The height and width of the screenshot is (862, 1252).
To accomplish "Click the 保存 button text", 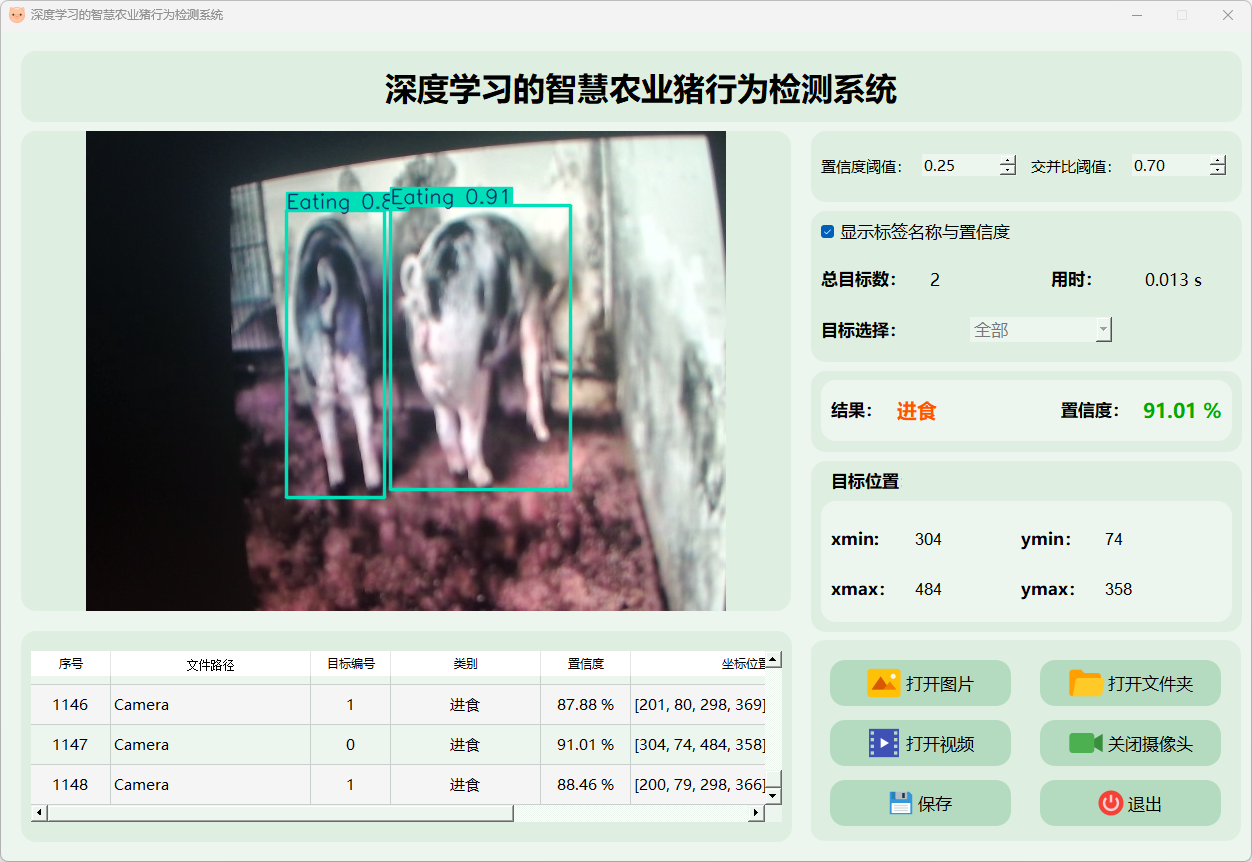I will [x=935, y=804].
